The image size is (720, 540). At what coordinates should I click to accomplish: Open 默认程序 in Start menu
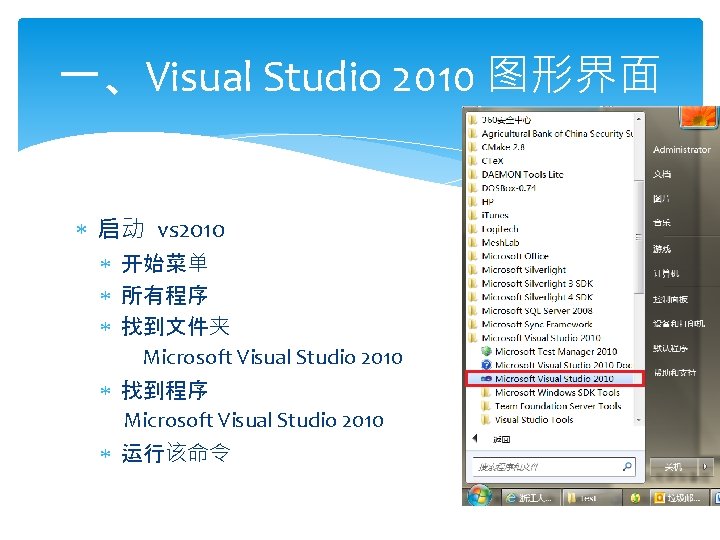[670, 348]
